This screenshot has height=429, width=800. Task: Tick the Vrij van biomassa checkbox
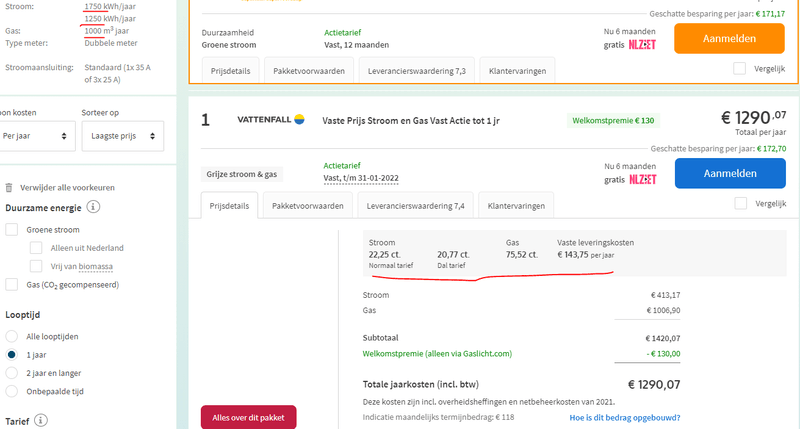tap(36, 266)
